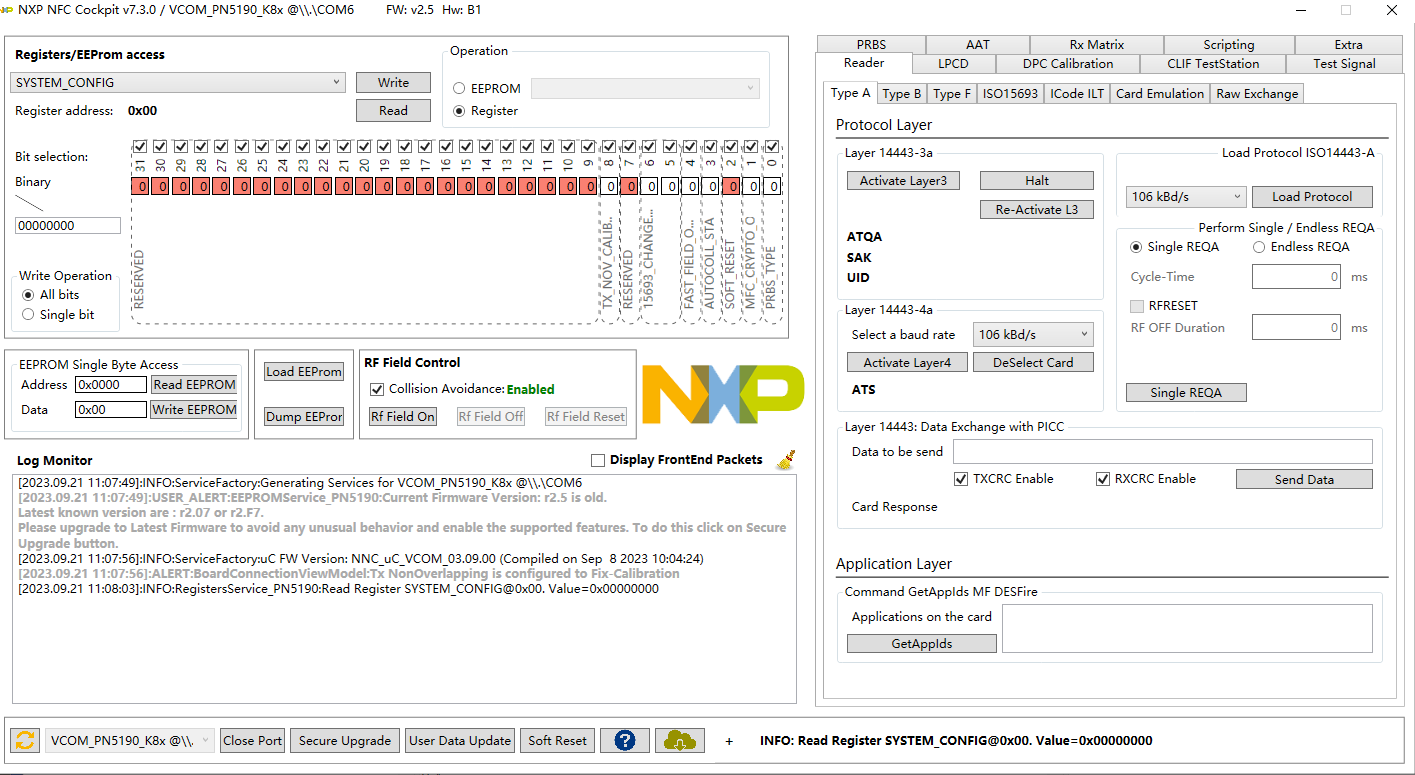Click the Activate Layer3 button
Image resolution: width=1415 pixels, height=775 pixels.
tap(904, 181)
